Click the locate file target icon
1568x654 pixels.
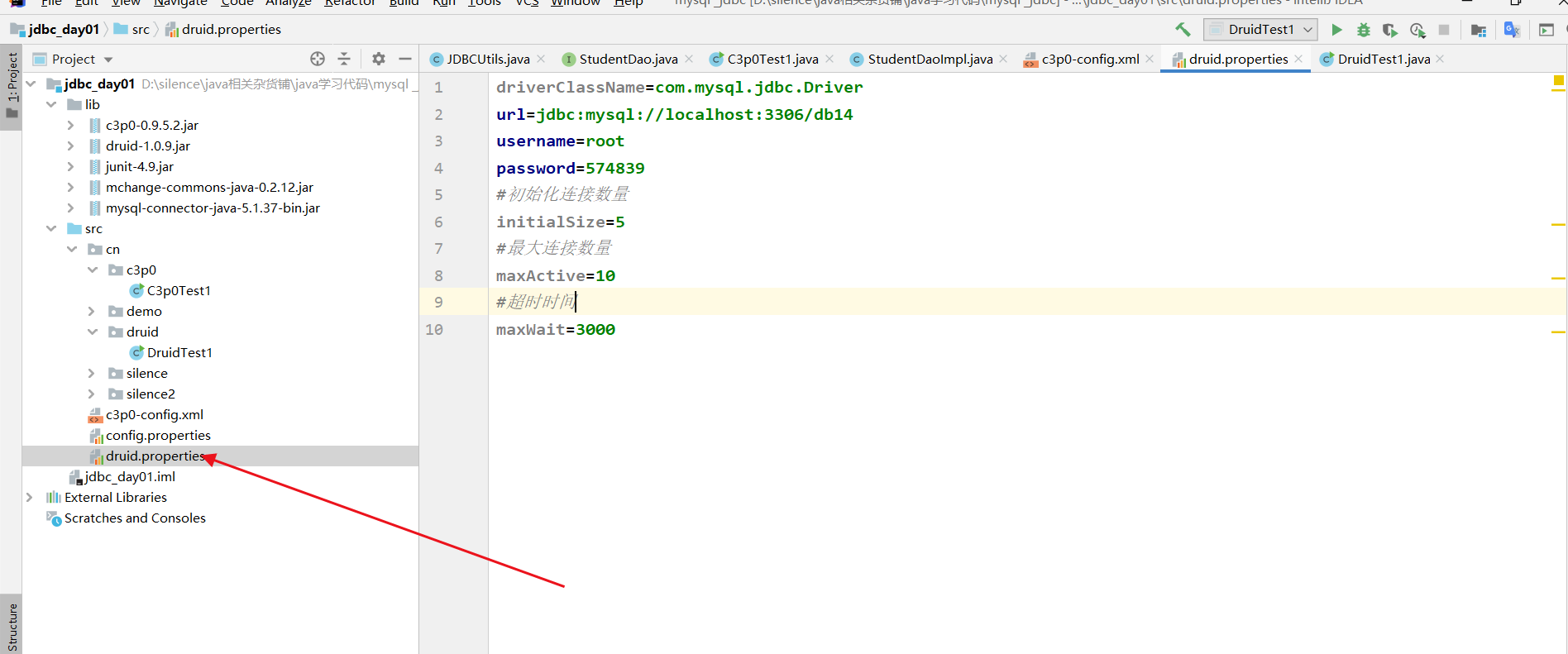pos(318,59)
